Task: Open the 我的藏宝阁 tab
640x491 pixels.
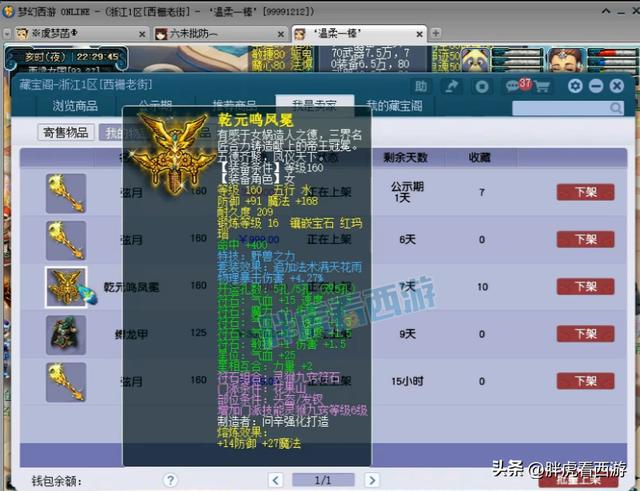Action: coord(394,106)
